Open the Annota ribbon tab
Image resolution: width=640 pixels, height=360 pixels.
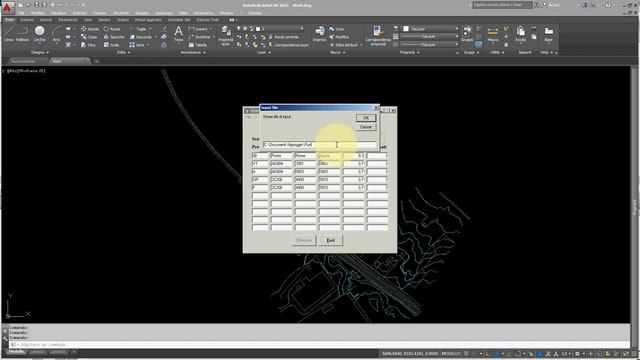click(46, 20)
